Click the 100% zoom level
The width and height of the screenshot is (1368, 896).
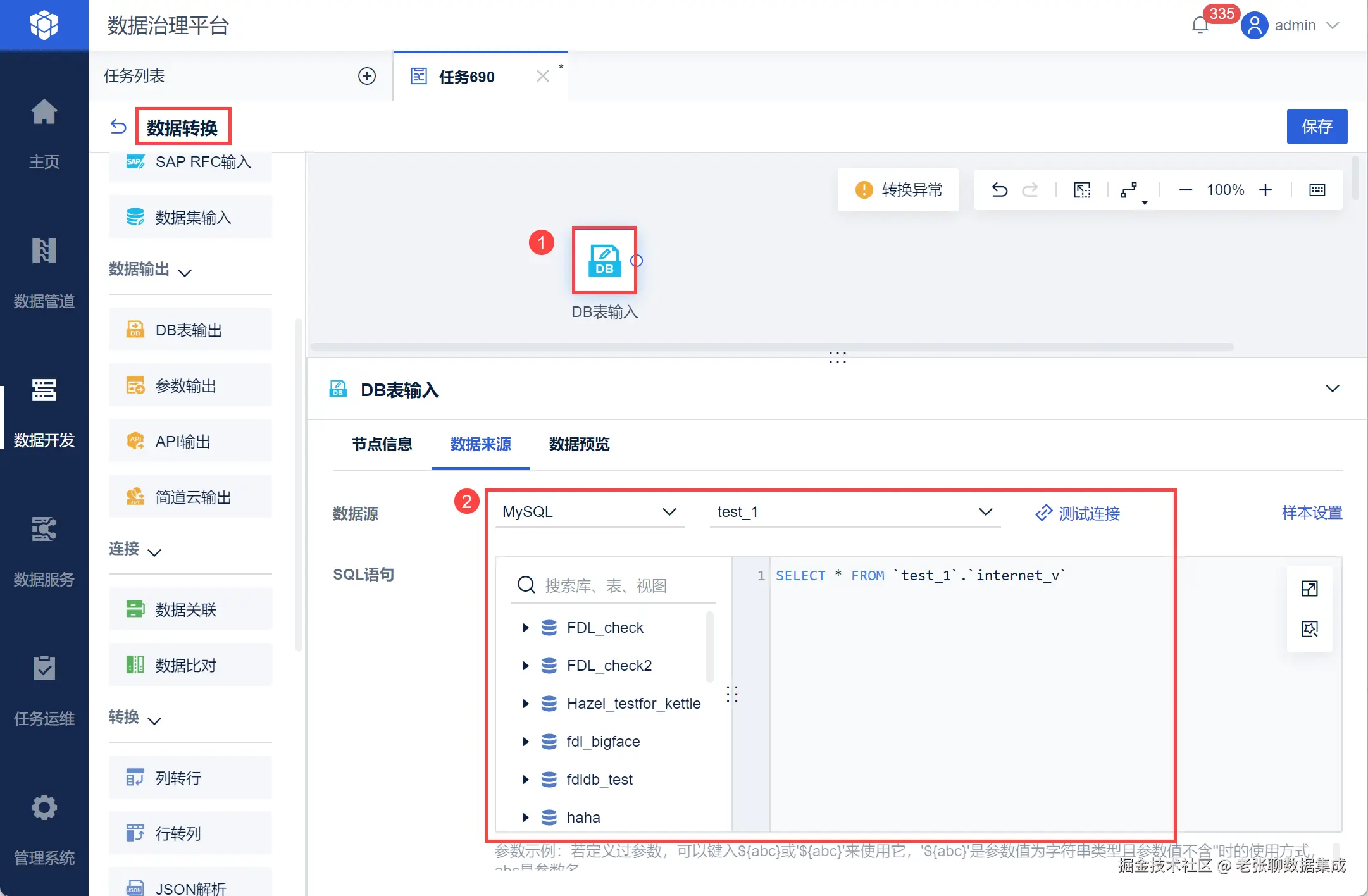(1225, 190)
